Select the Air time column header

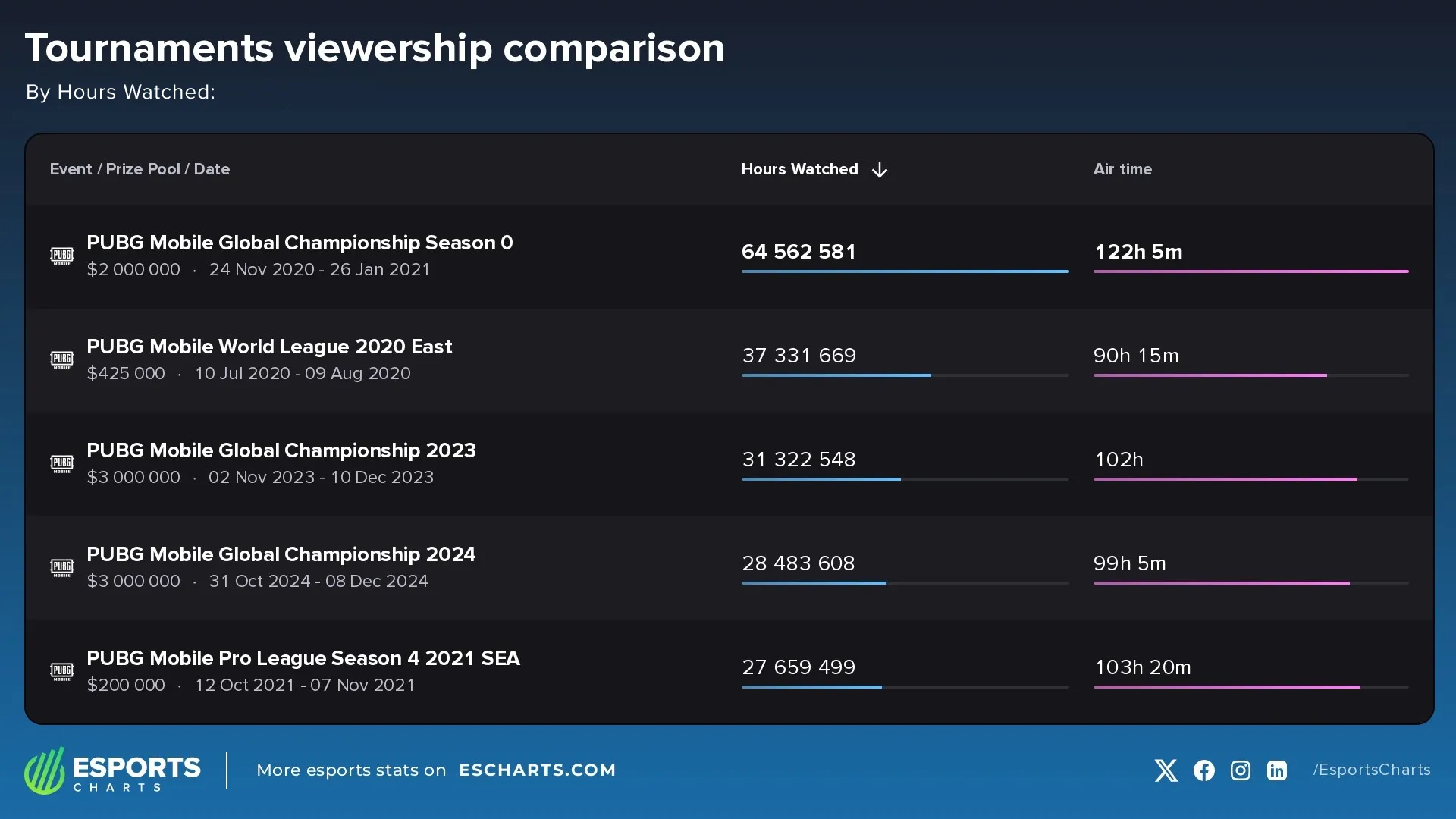[x=1122, y=169]
